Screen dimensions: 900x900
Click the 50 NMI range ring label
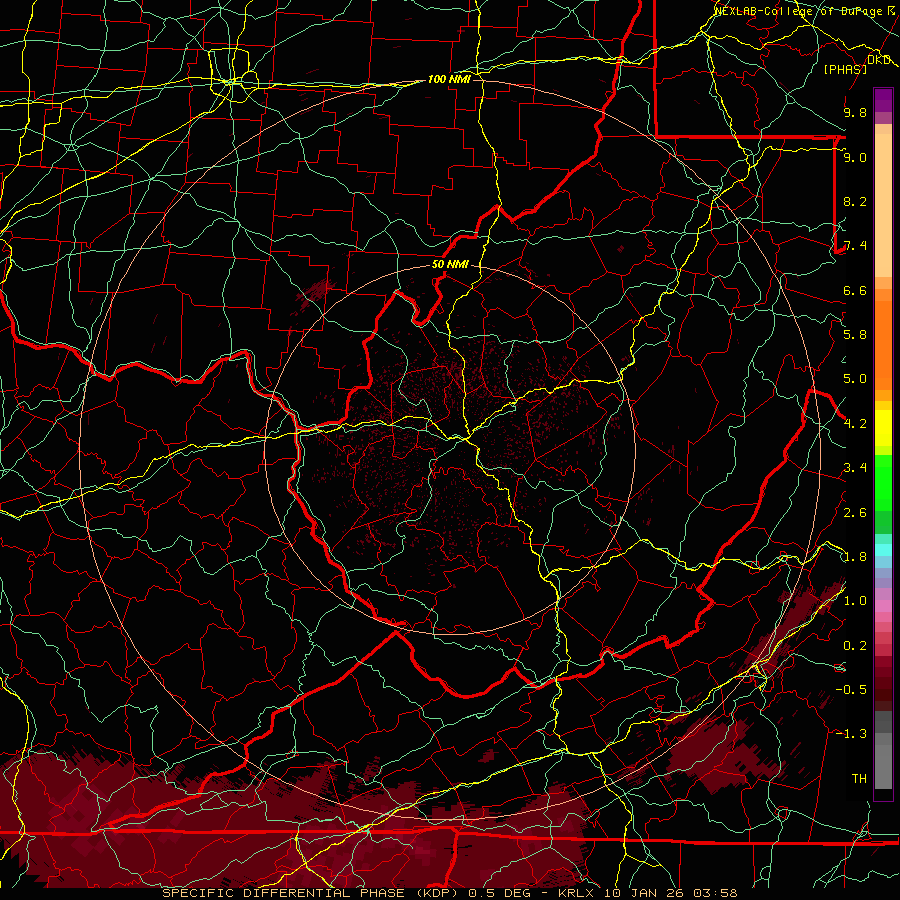[x=450, y=264]
